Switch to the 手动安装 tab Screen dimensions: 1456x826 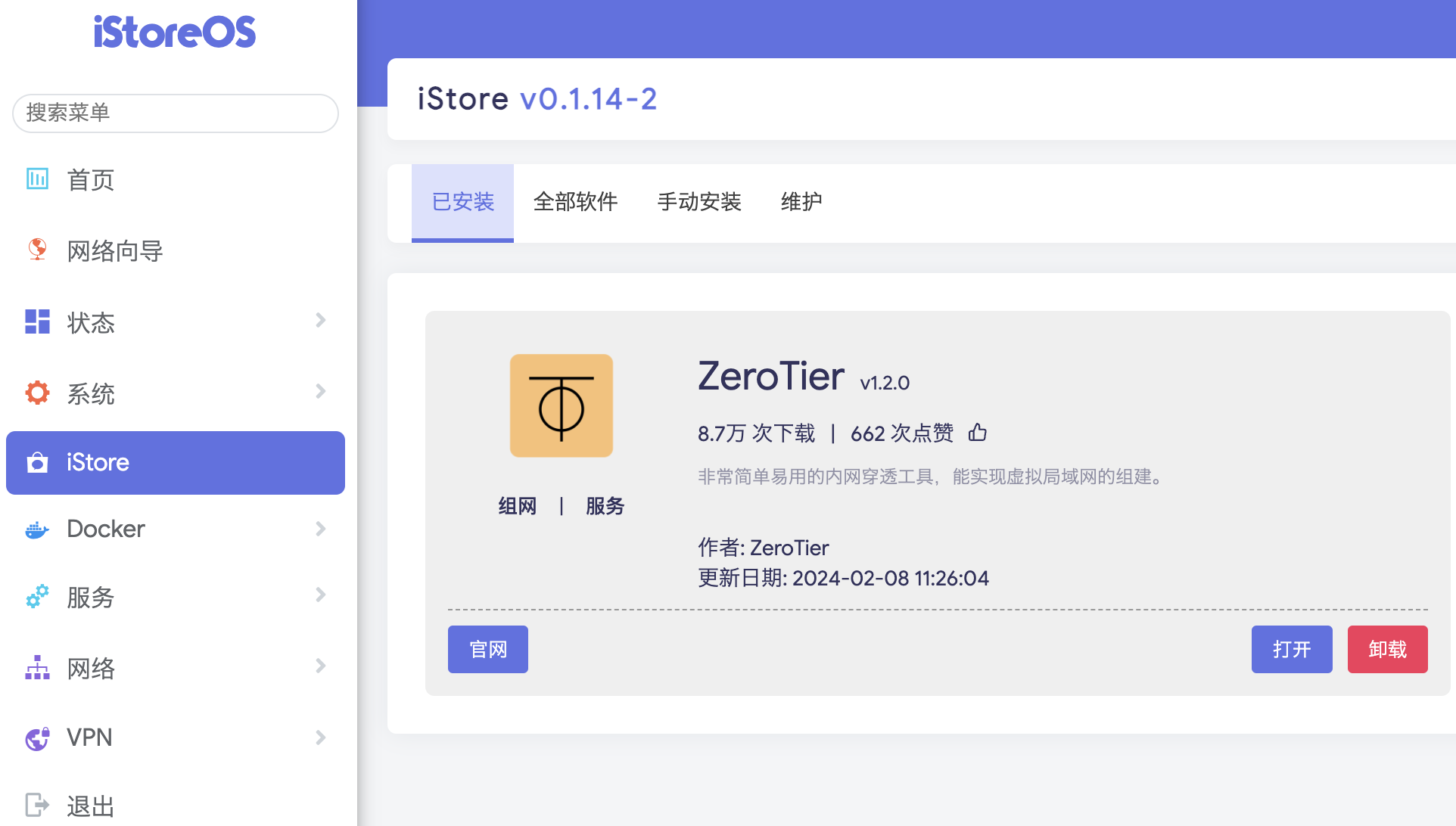pos(699,202)
